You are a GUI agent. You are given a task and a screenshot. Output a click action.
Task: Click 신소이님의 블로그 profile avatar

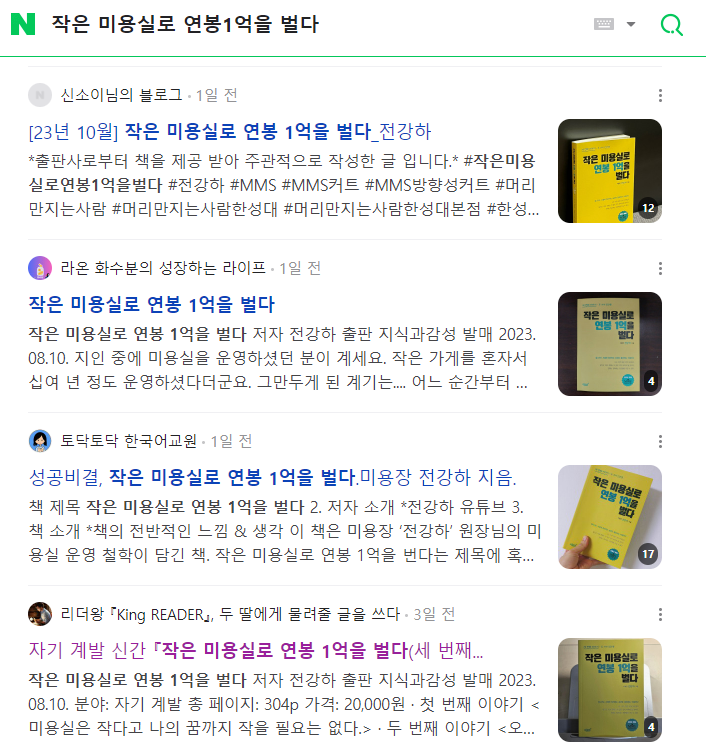point(40,95)
